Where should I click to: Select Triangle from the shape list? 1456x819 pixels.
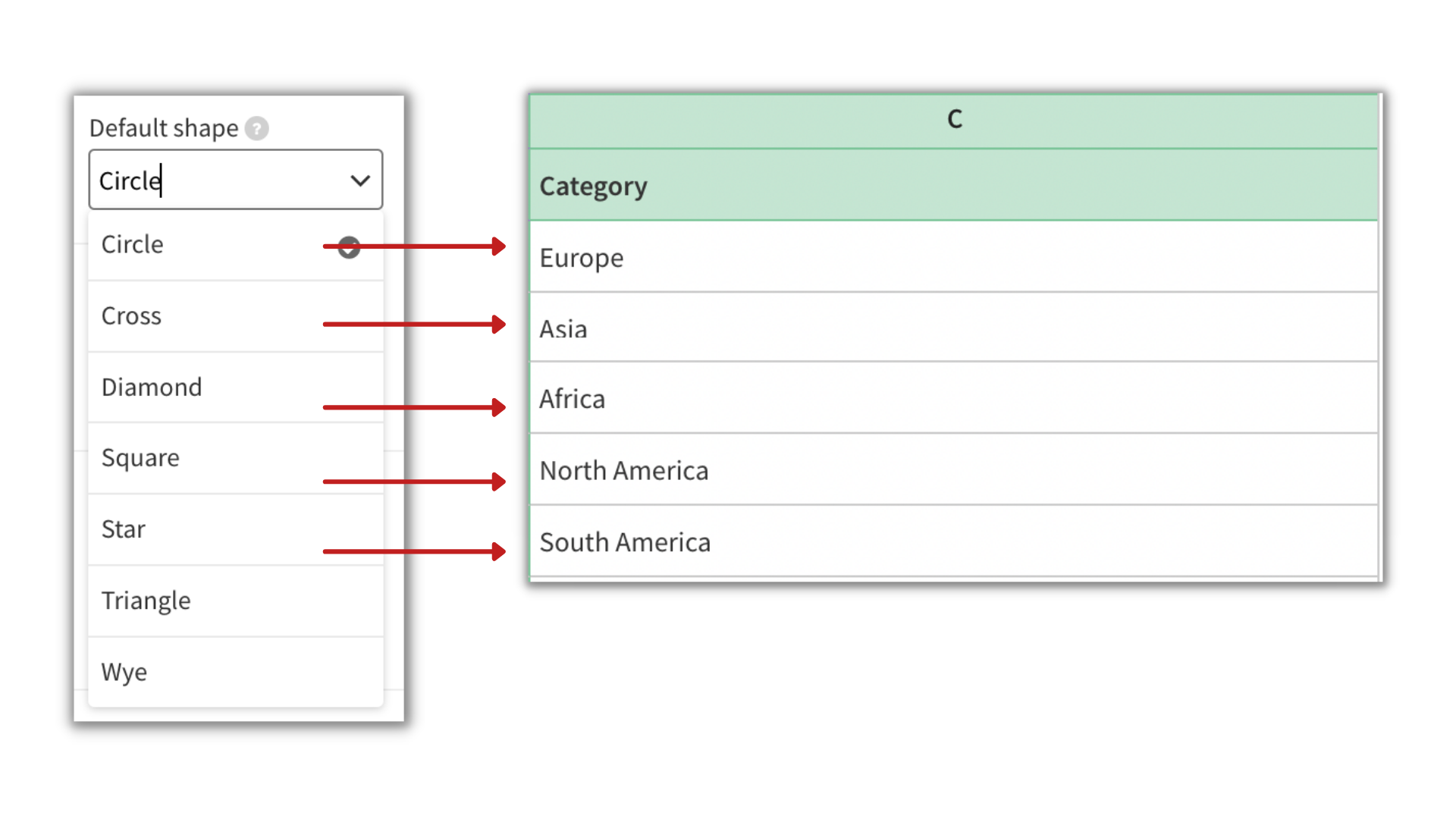(x=236, y=601)
